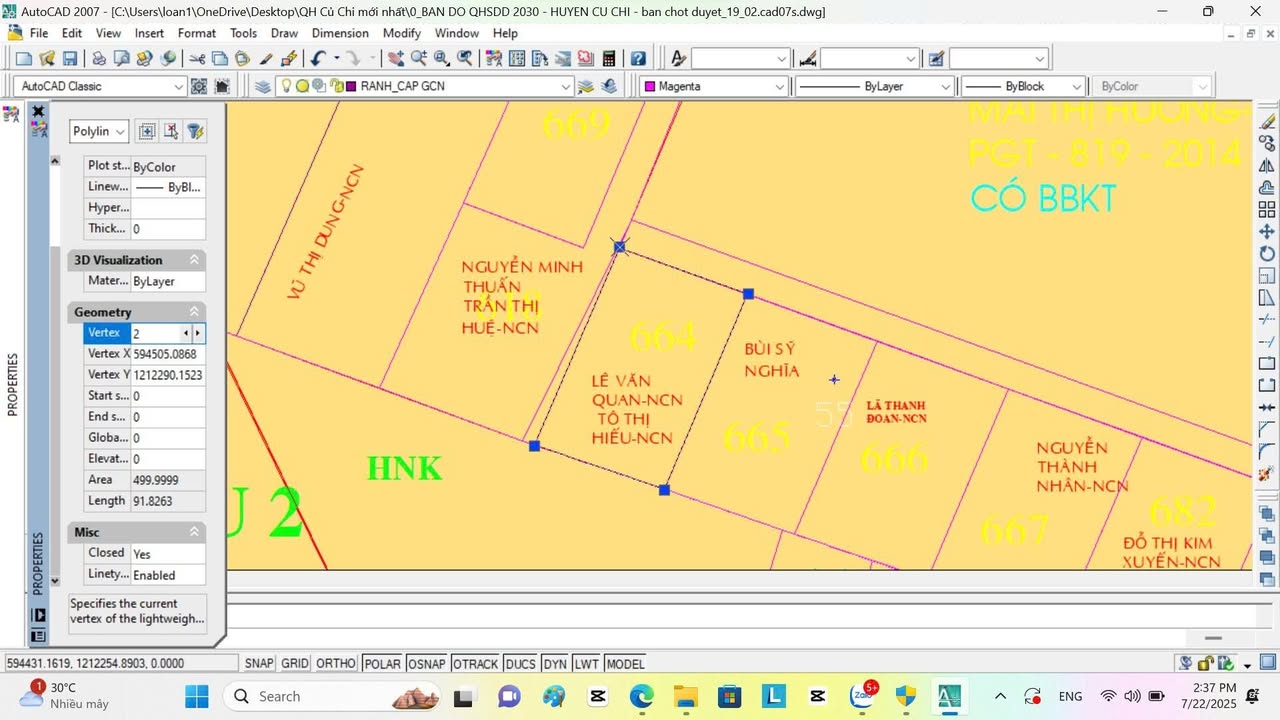This screenshot has width=1280, height=720.
Task: Click the Vertex X value field
Action: [x=166, y=354]
